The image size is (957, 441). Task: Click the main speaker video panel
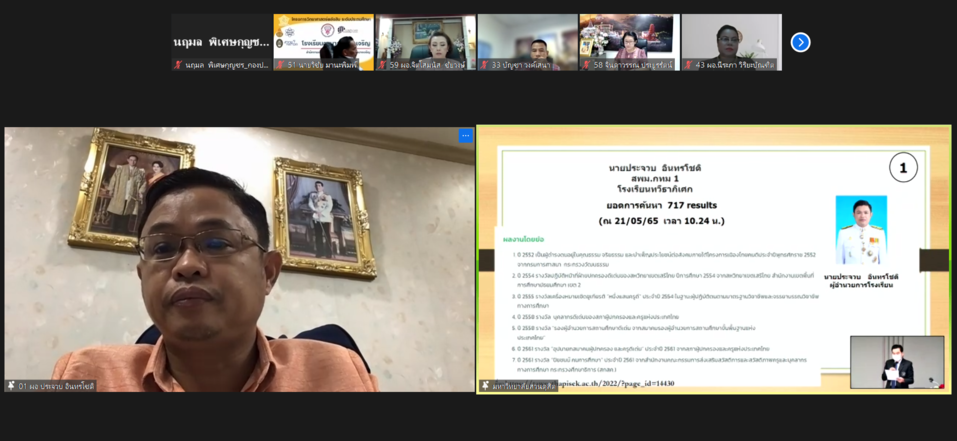point(238,260)
